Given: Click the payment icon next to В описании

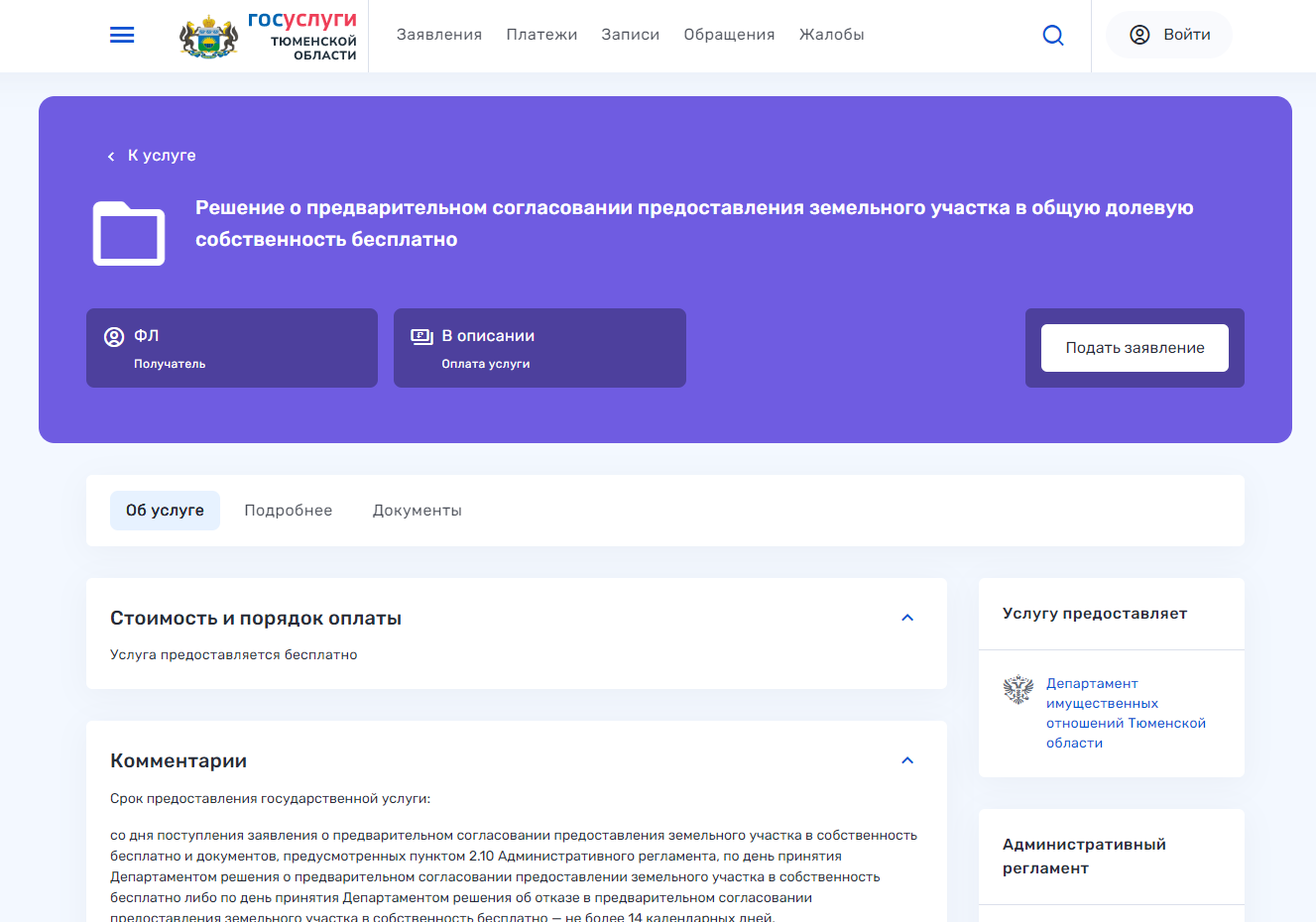Looking at the screenshot, I should click(x=421, y=336).
